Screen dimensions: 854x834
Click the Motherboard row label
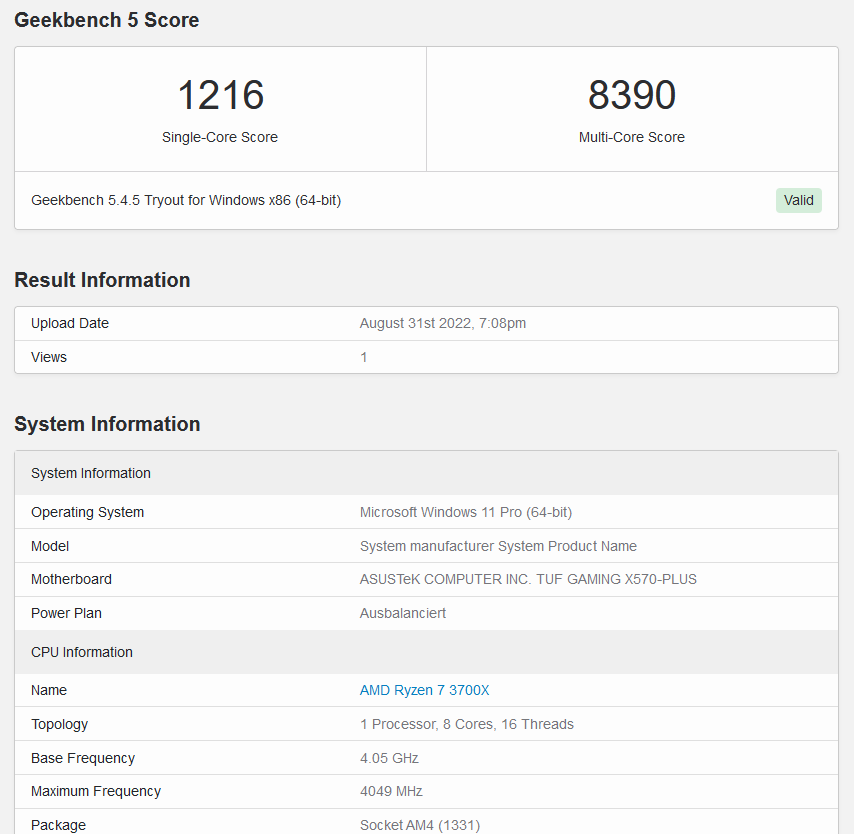(x=71, y=580)
